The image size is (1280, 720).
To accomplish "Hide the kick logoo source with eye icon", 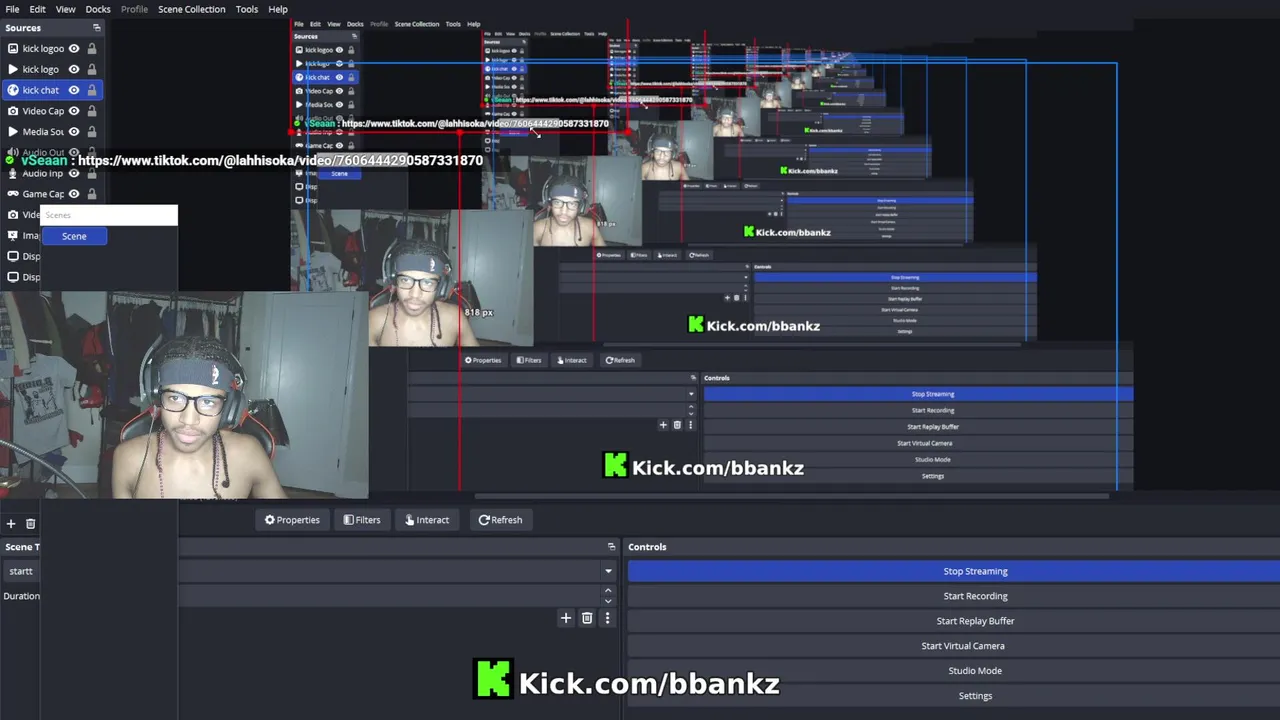I will (73, 48).
